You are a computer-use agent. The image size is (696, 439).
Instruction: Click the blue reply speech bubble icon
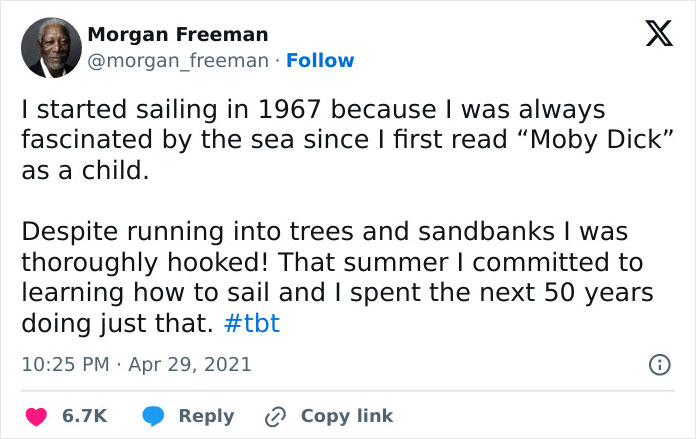coord(153,416)
